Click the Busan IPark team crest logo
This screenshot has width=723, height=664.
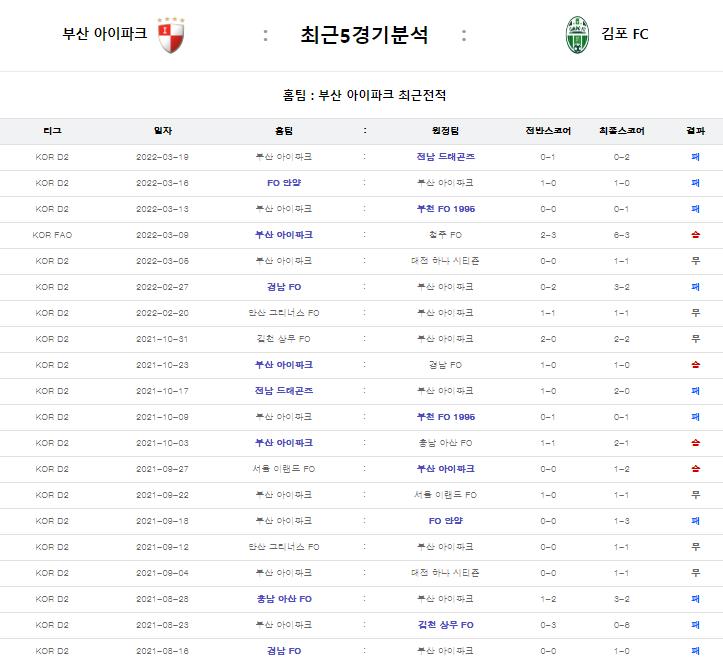click(171, 35)
